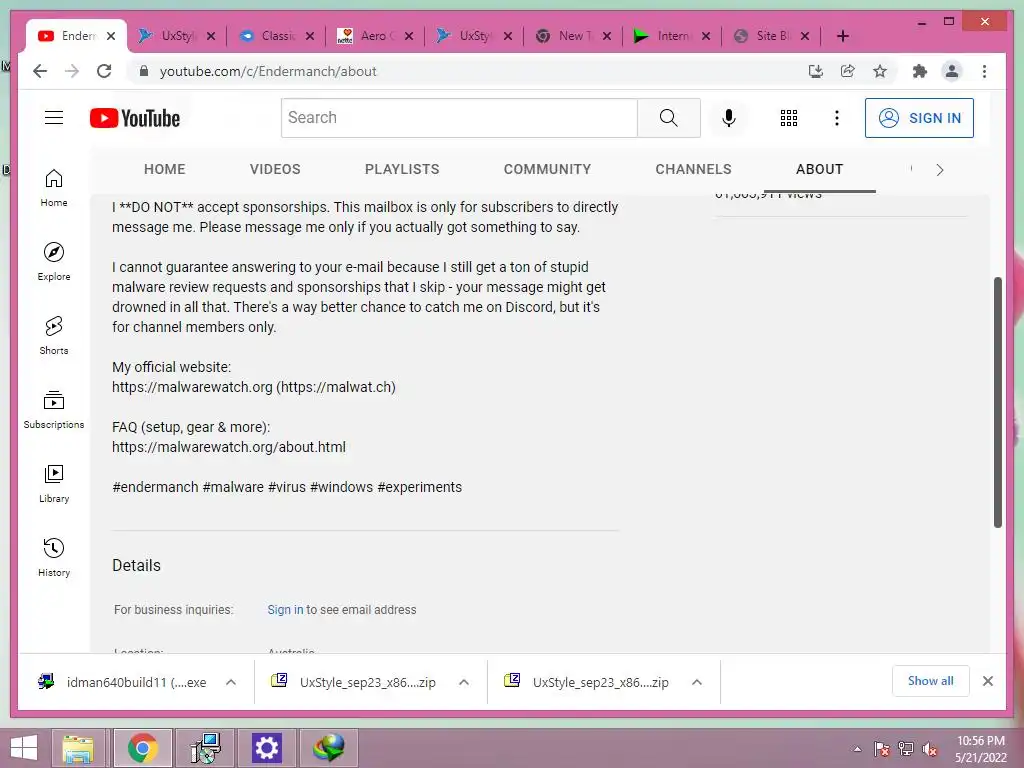Click the YouTube search field
The height and width of the screenshot is (768, 1024).
click(459, 118)
